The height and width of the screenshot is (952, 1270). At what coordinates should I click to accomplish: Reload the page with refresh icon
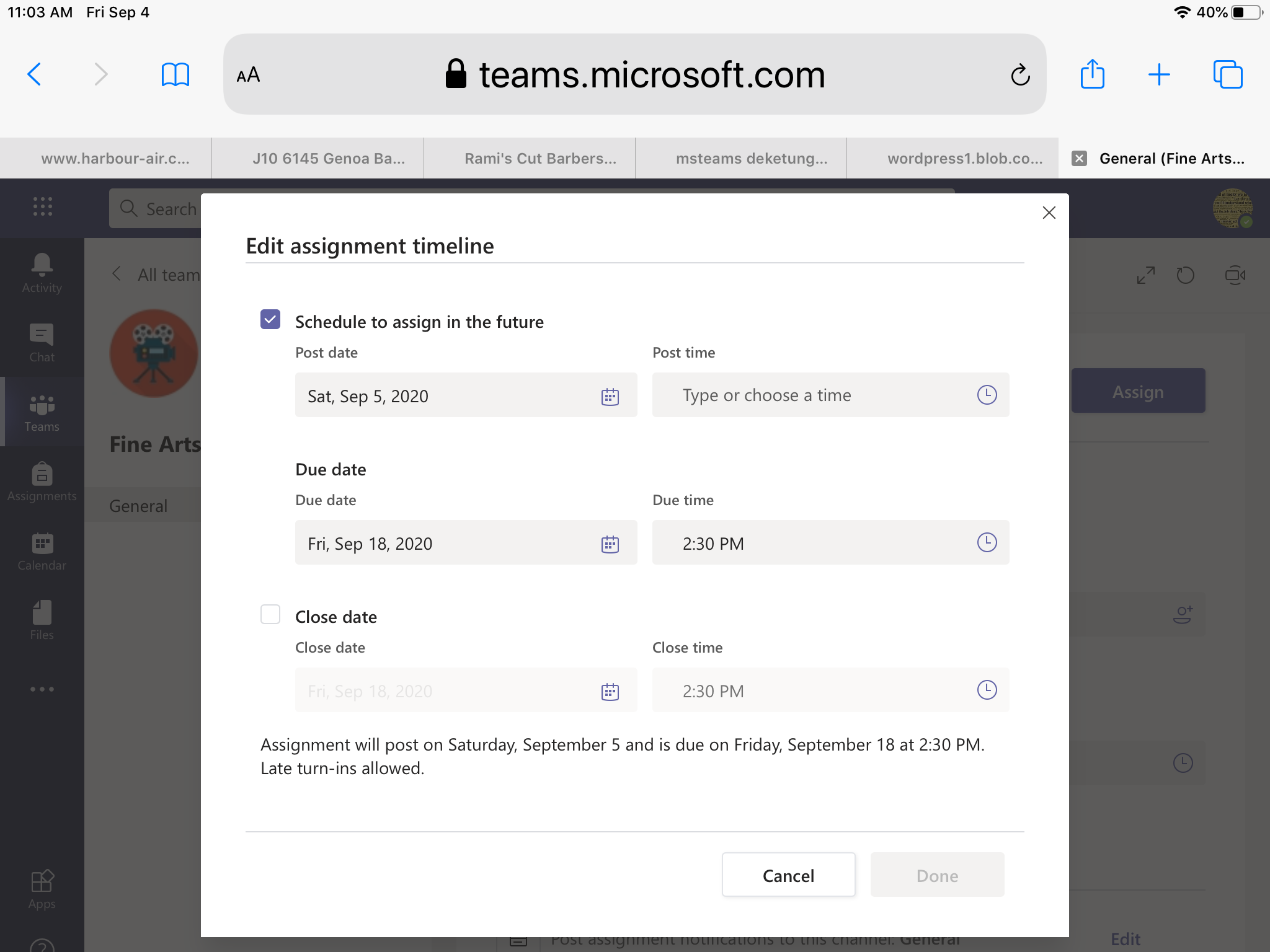click(1020, 75)
